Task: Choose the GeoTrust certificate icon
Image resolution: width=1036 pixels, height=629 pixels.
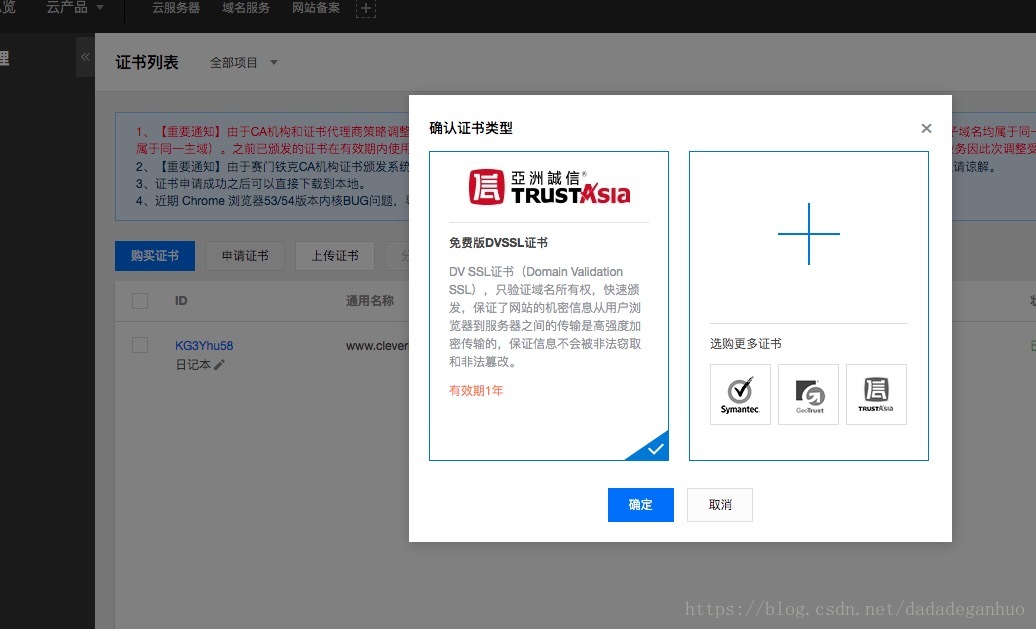Action: click(809, 394)
